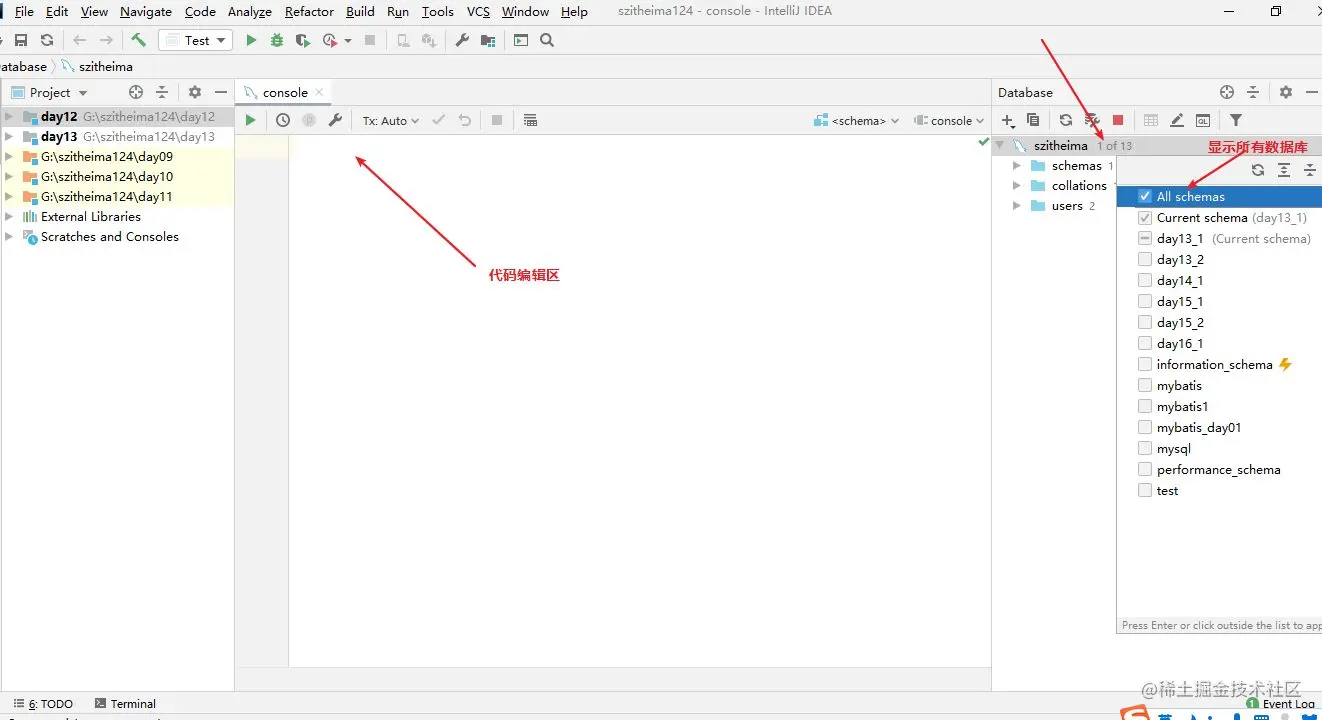Click the pencil edit source icon
Screen dimensions: 1322x720
click(1177, 120)
